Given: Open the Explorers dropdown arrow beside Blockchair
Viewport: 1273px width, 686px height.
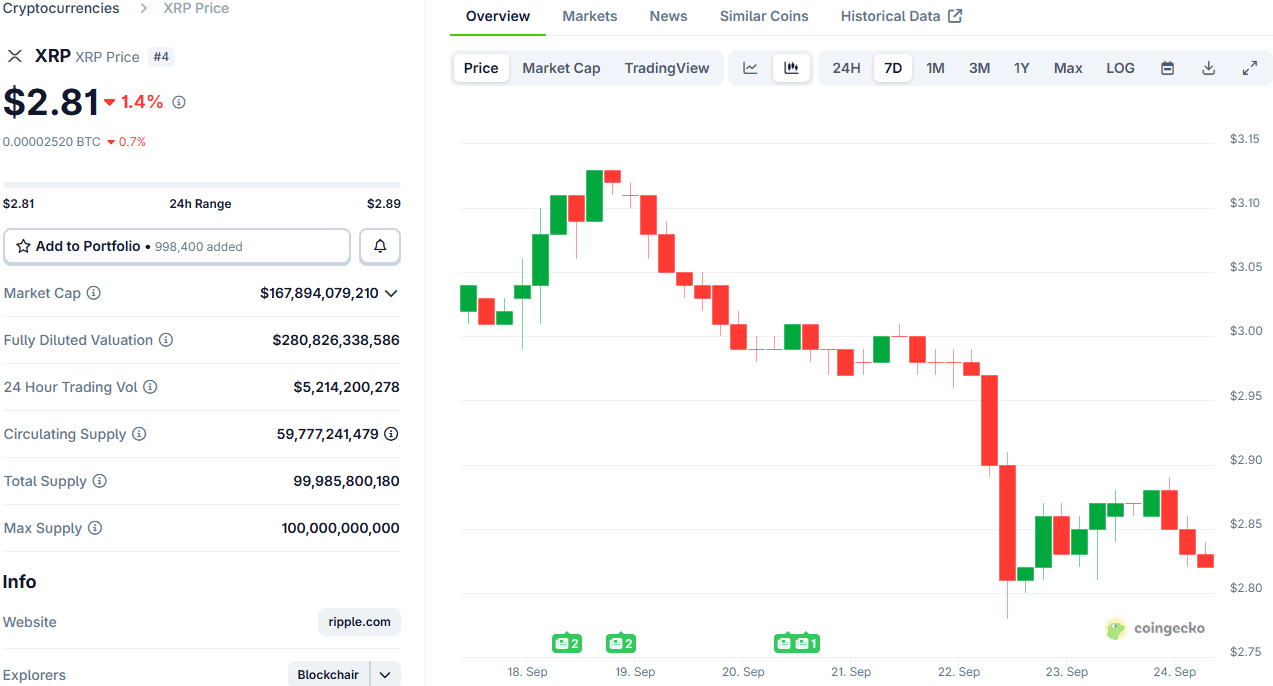Looking at the screenshot, I should click(x=385, y=675).
